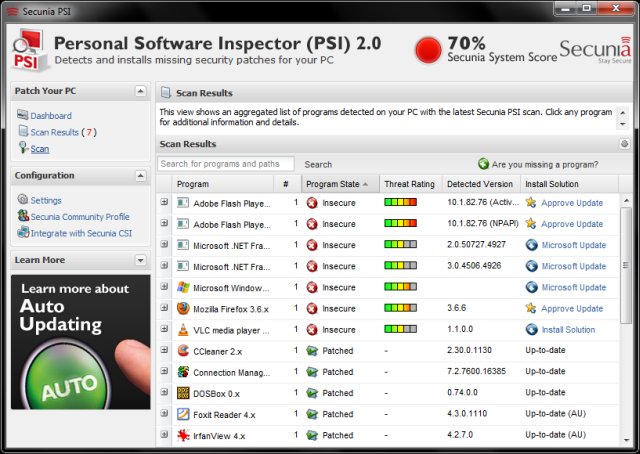Screen dimensions: 640x454
Task: Sort by Threat Rating column header
Action: click(x=411, y=184)
